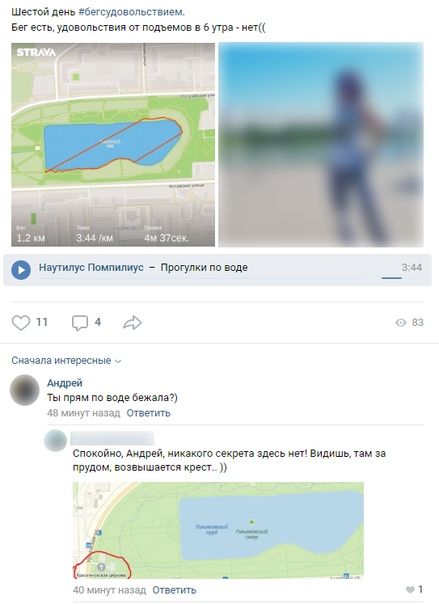Open the Strava route map image
Screen dimensions: 439x604
click(113, 144)
